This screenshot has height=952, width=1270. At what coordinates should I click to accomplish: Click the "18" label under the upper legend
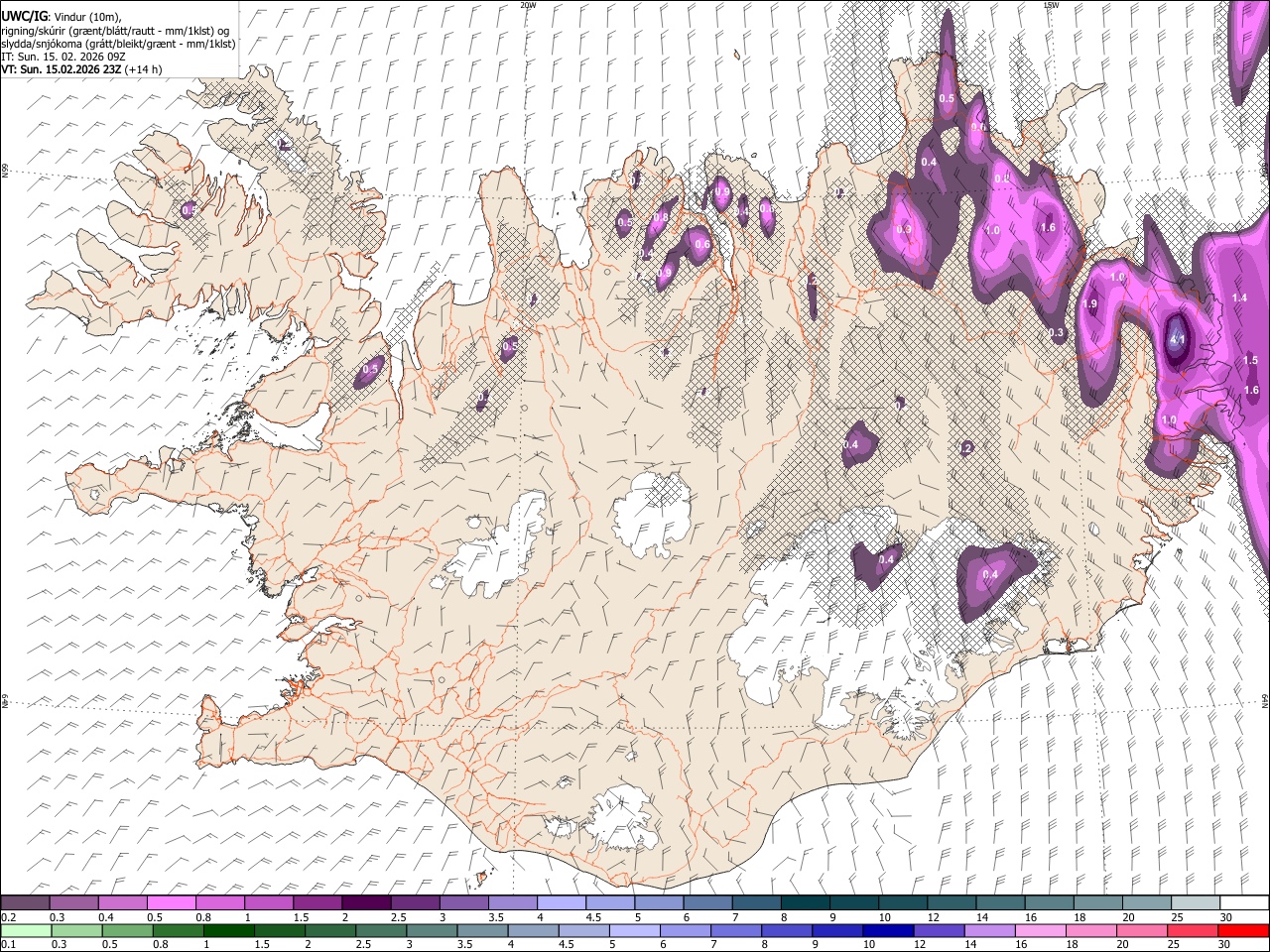coord(1078,916)
